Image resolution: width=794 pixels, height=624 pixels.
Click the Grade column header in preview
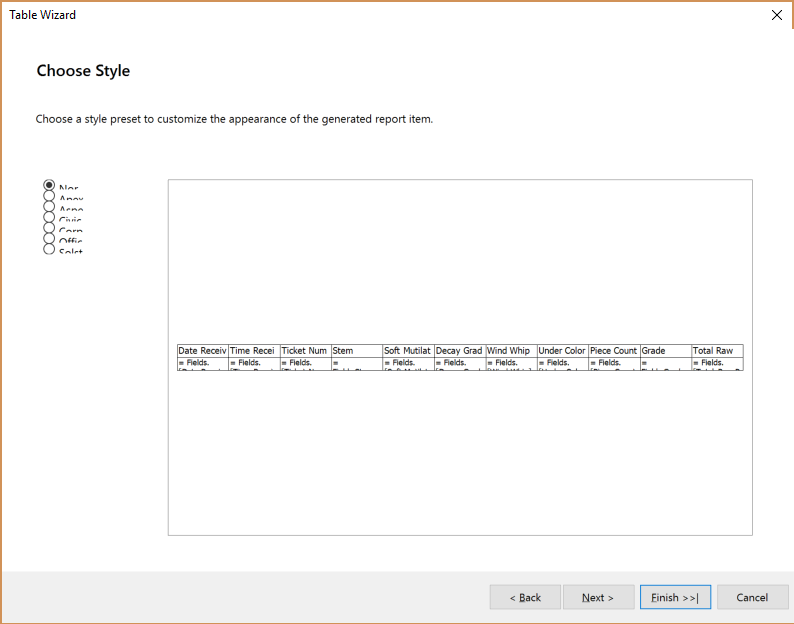[x=665, y=351]
